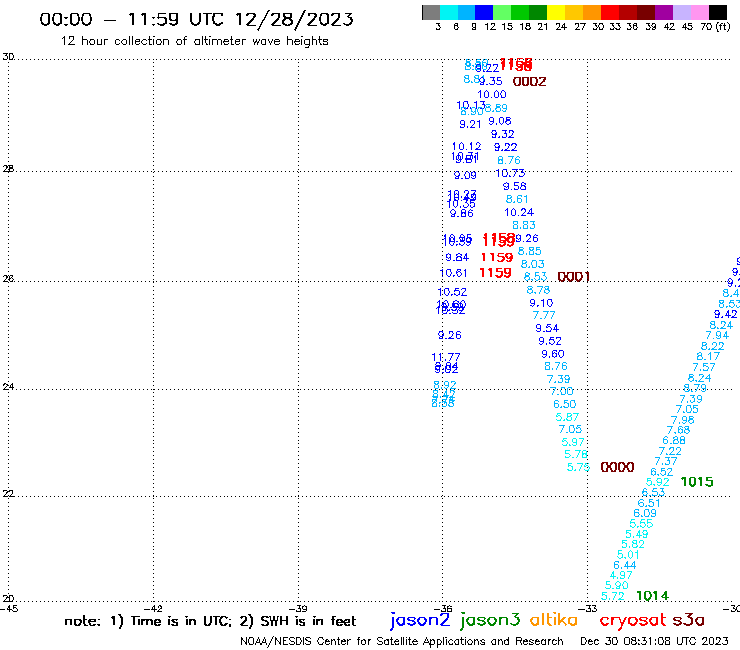Click the wave height value 10.73
The image size is (740, 650).
pos(510,173)
